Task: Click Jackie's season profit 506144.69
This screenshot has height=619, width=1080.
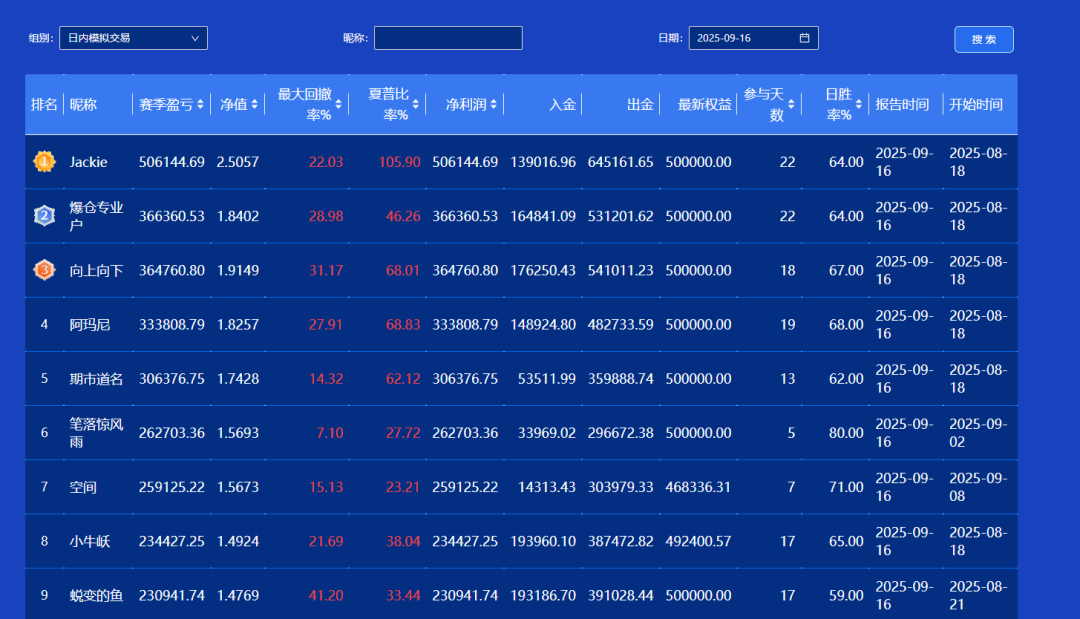Action: pos(172,162)
